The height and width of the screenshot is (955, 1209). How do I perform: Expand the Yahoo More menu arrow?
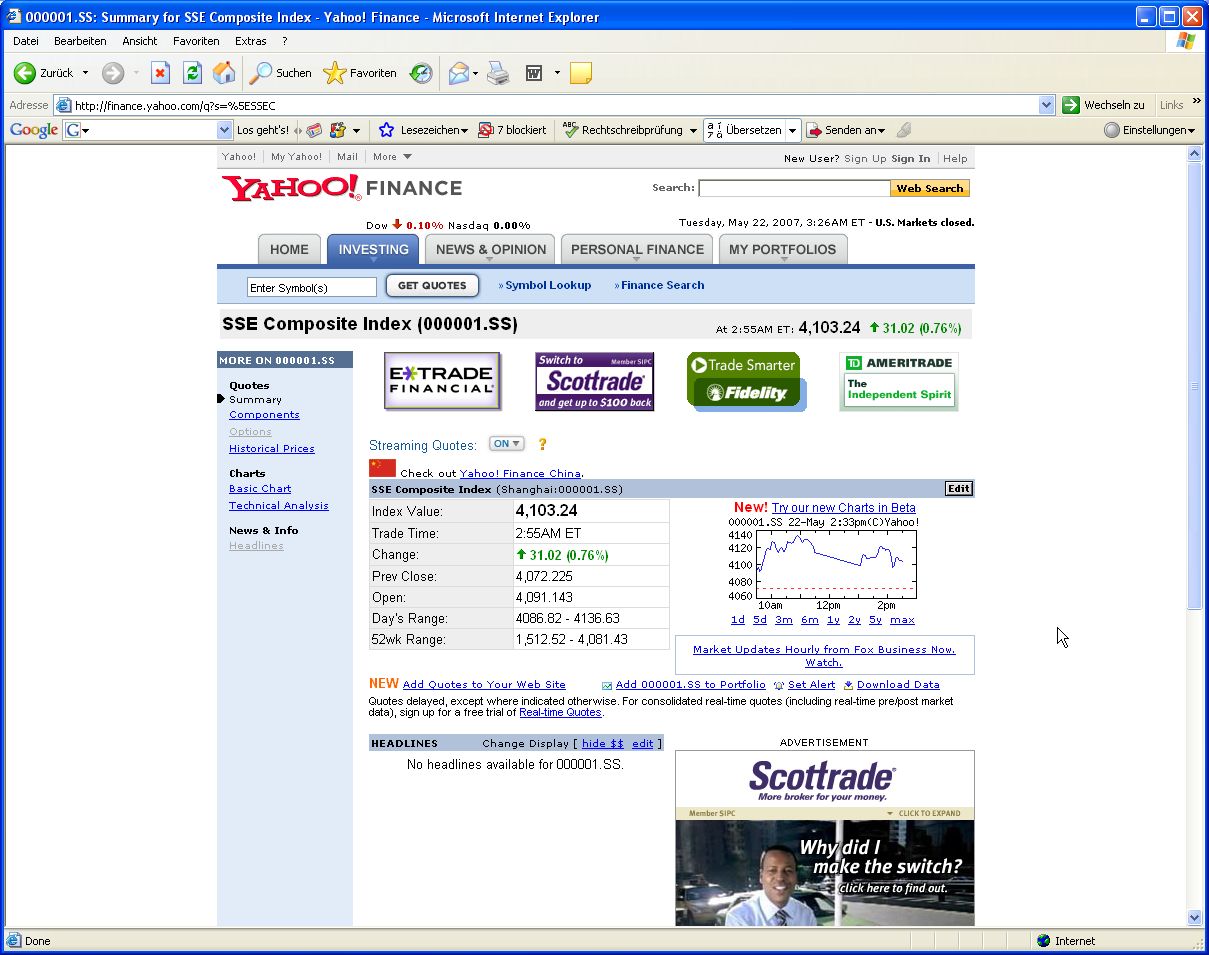pyautogui.click(x=407, y=157)
